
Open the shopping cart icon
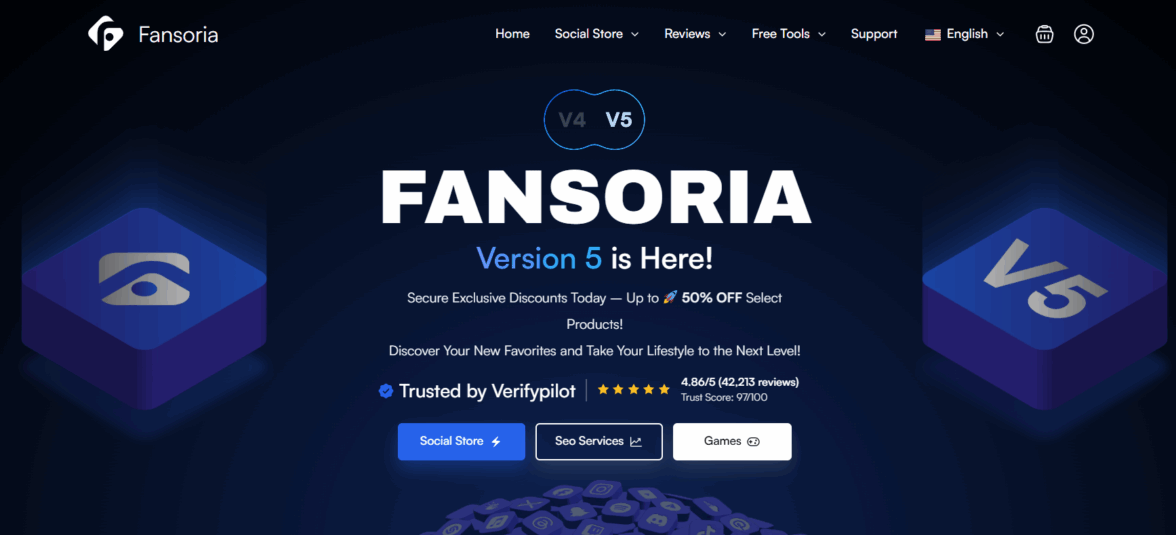1044,34
